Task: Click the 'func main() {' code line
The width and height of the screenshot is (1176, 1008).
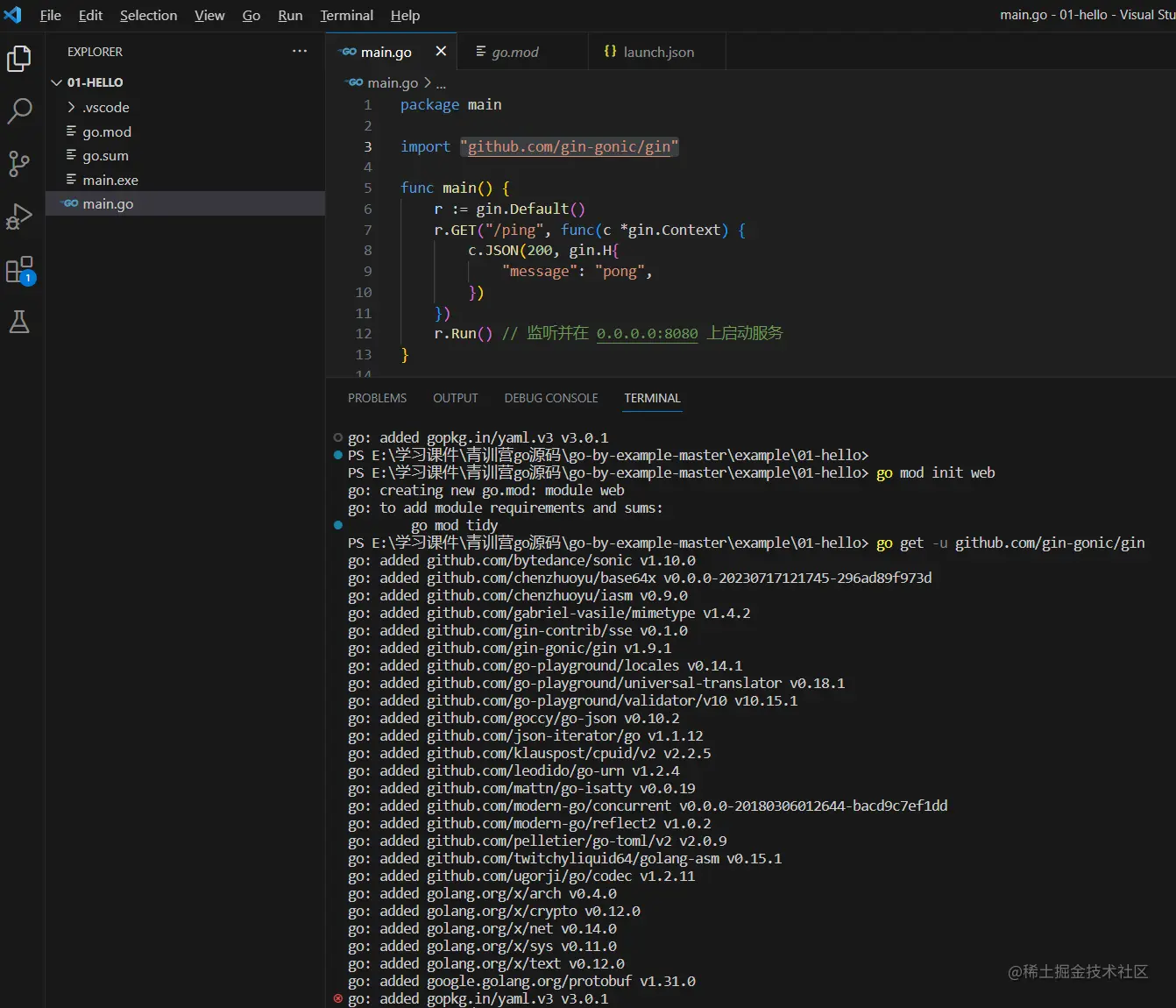Action: click(455, 188)
